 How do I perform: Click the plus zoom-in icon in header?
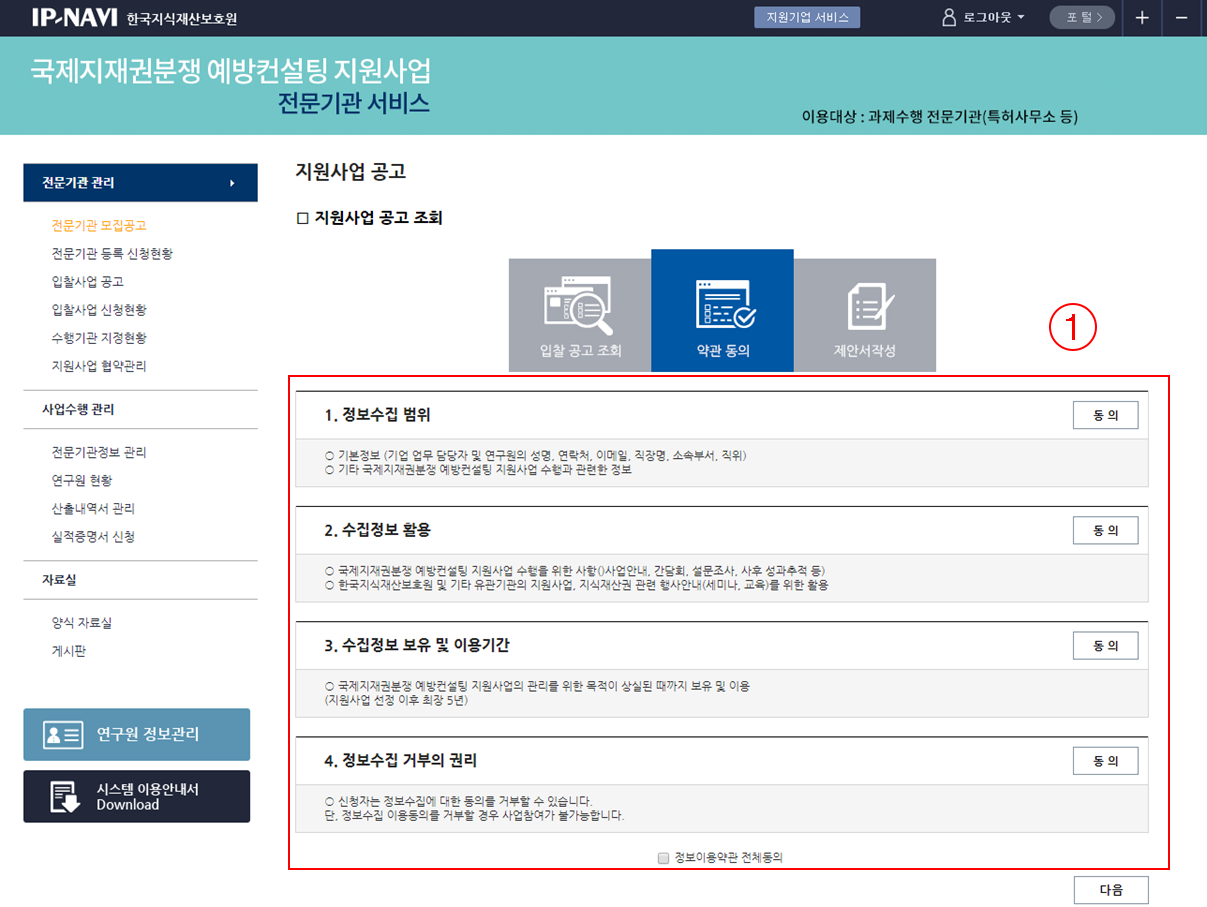1142,18
